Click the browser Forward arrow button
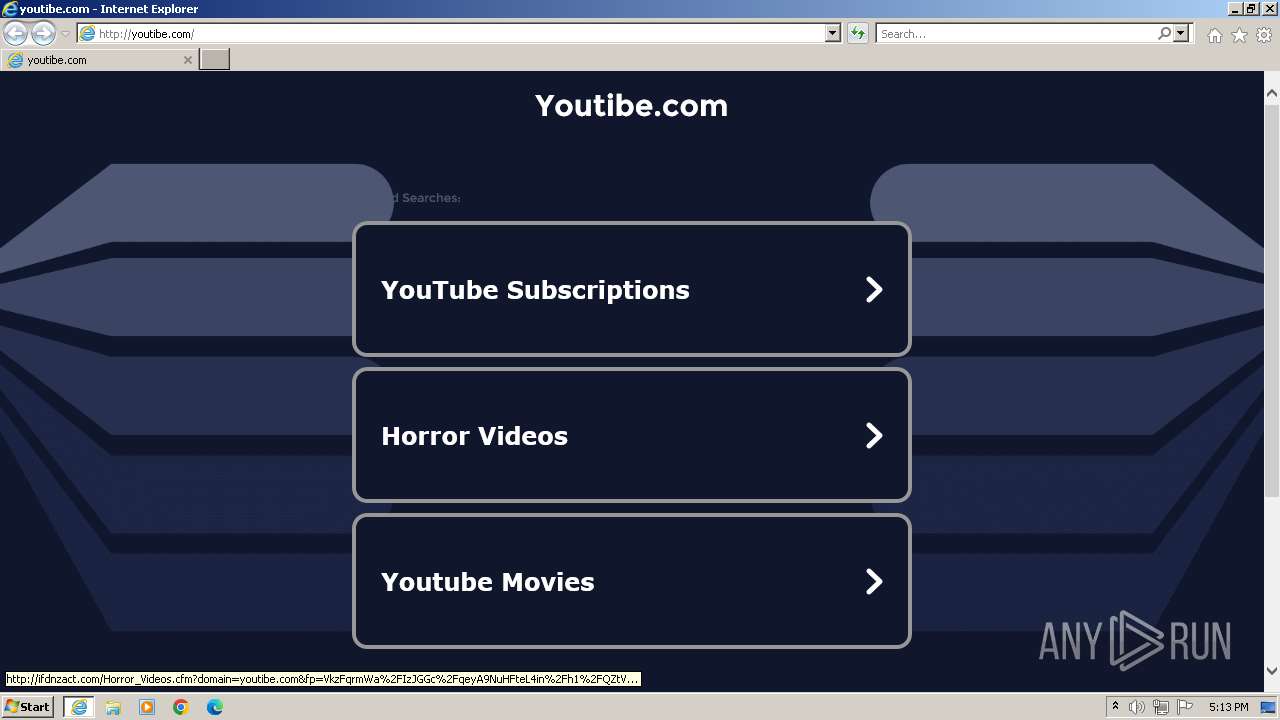The image size is (1280, 720). [43, 34]
